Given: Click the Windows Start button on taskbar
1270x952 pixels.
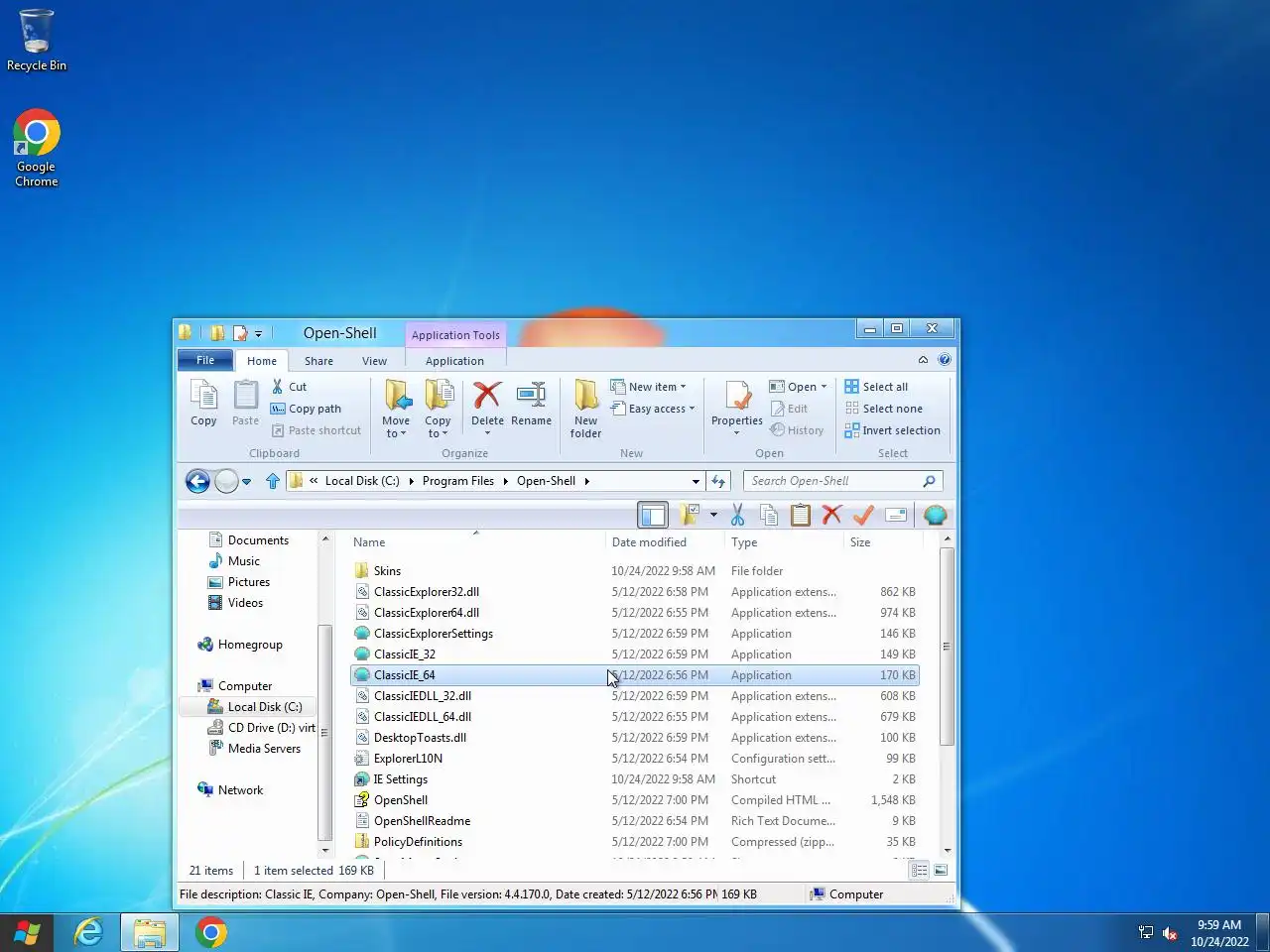Looking at the screenshot, I should 27,932.
